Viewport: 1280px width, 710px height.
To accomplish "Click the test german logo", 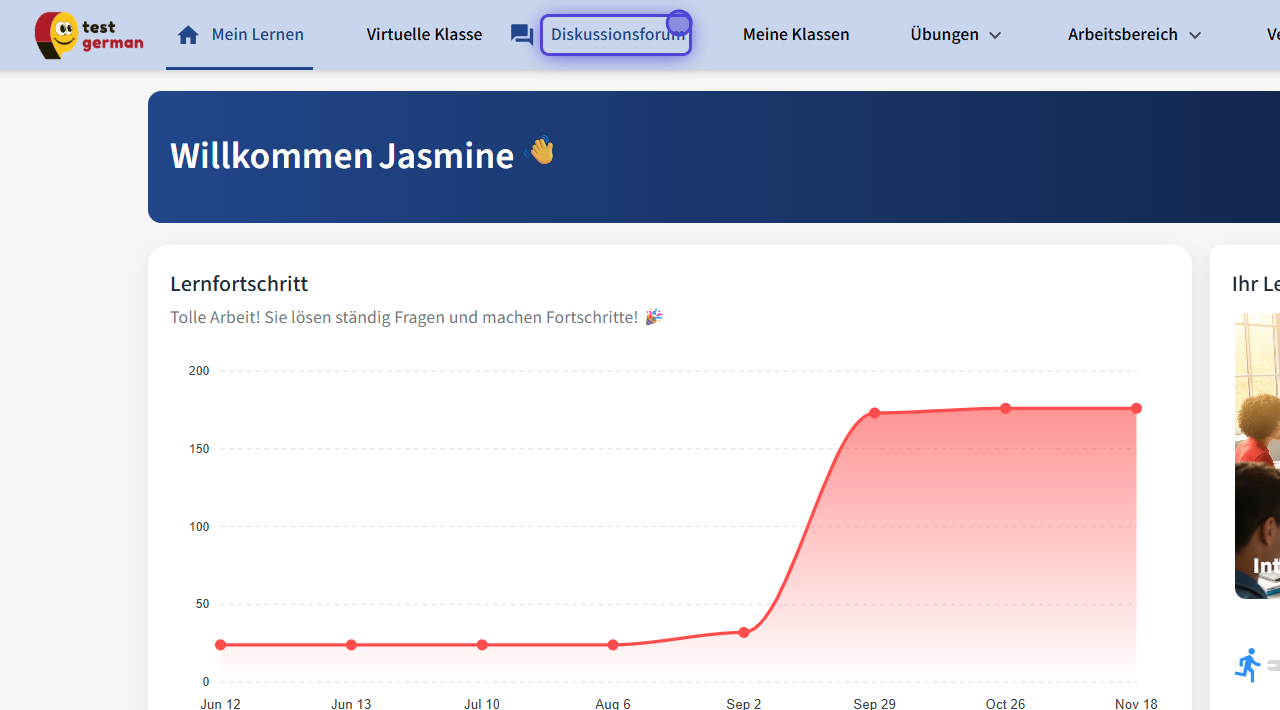I will [89, 35].
